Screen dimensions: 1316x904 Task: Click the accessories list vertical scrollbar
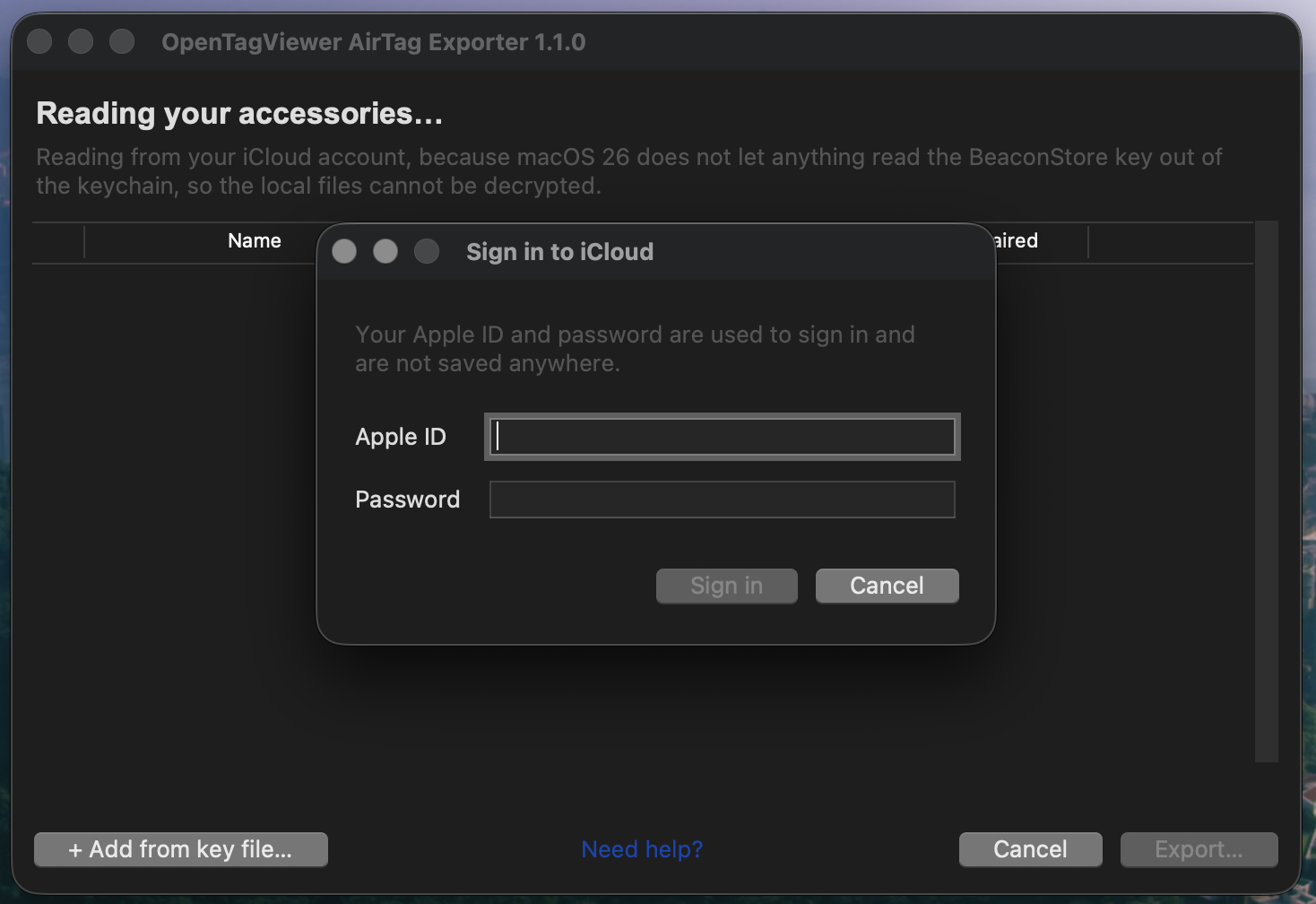coord(1267,491)
